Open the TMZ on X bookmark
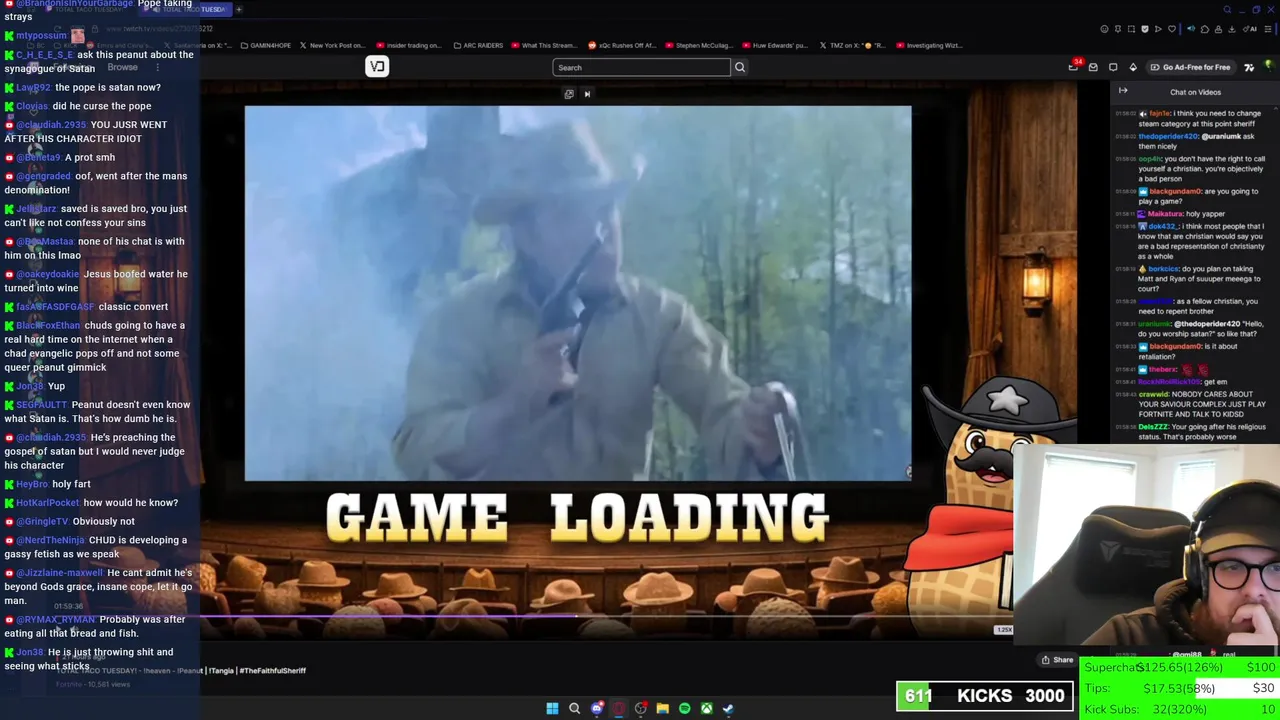The height and width of the screenshot is (720, 1280). pos(853,45)
